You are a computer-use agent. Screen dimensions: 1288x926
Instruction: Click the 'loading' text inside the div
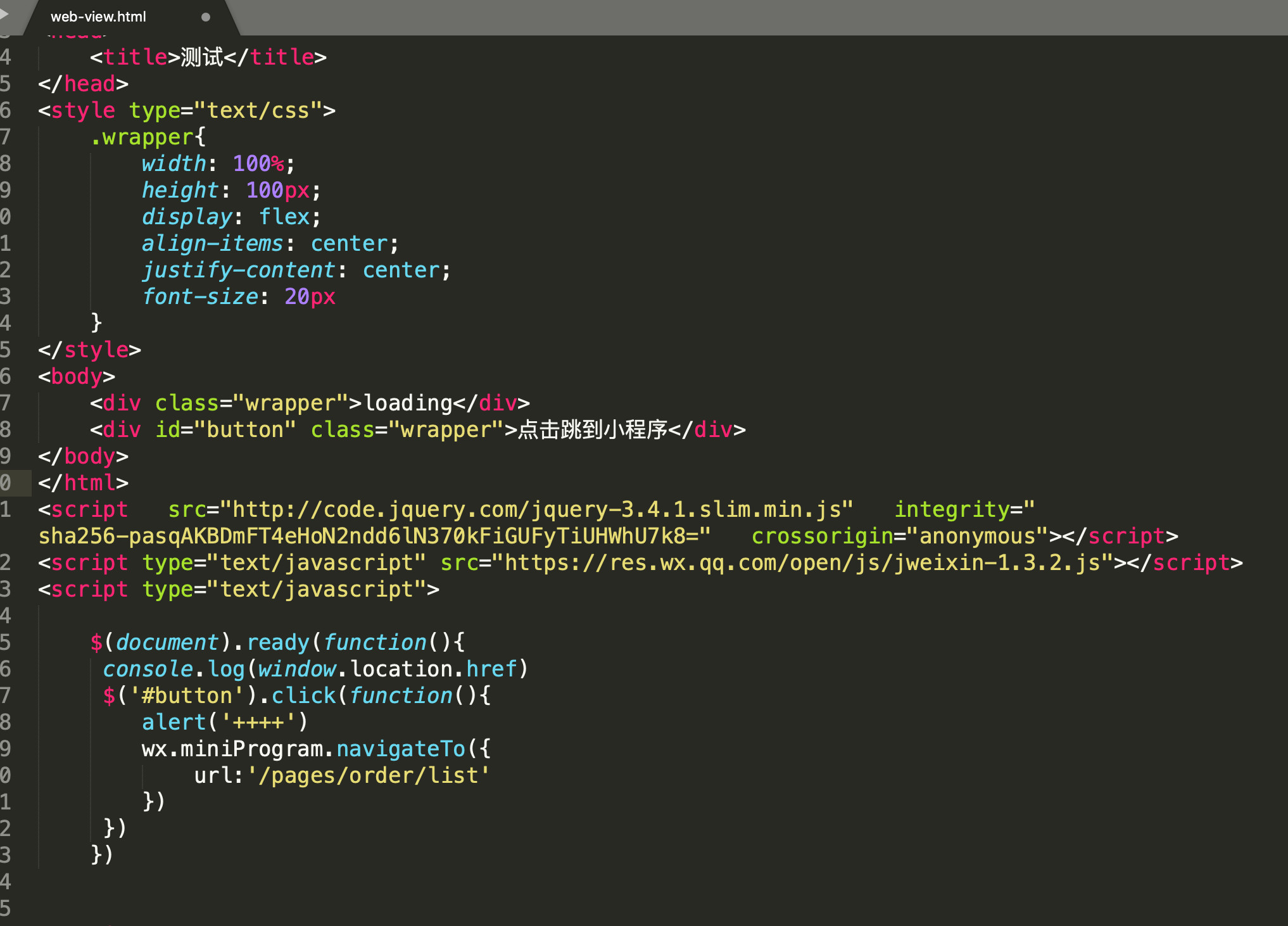(408, 403)
